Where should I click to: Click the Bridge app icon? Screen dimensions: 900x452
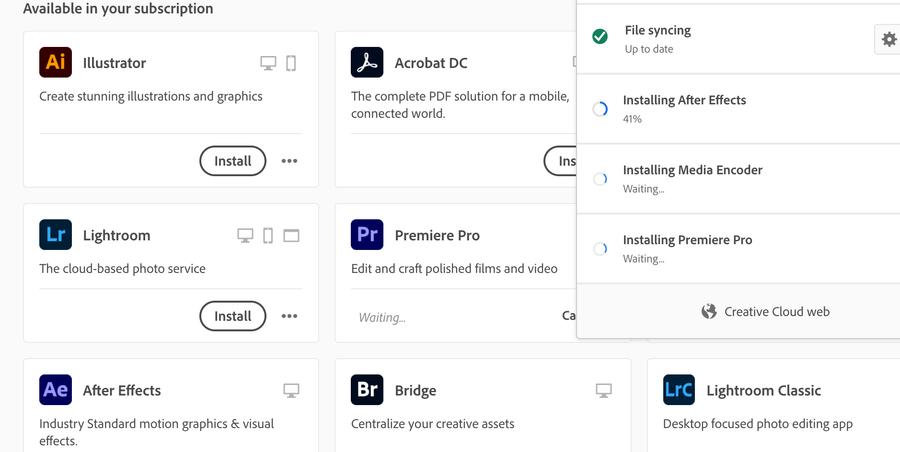pyautogui.click(x=367, y=390)
